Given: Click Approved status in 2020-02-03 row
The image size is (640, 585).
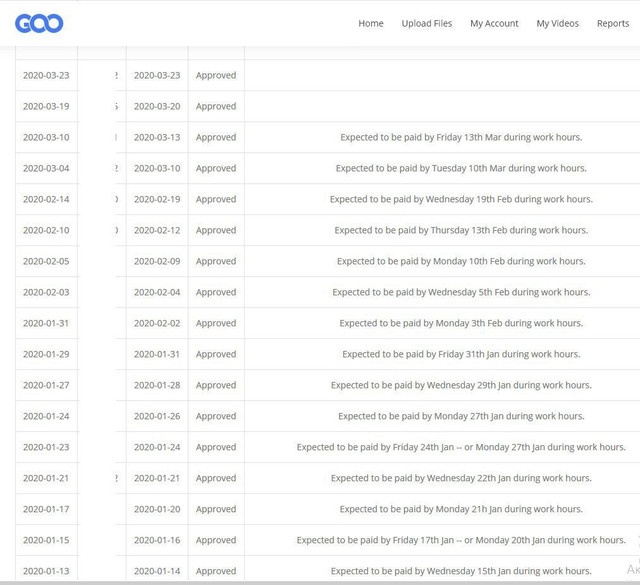Looking at the screenshot, I should tap(216, 292).
